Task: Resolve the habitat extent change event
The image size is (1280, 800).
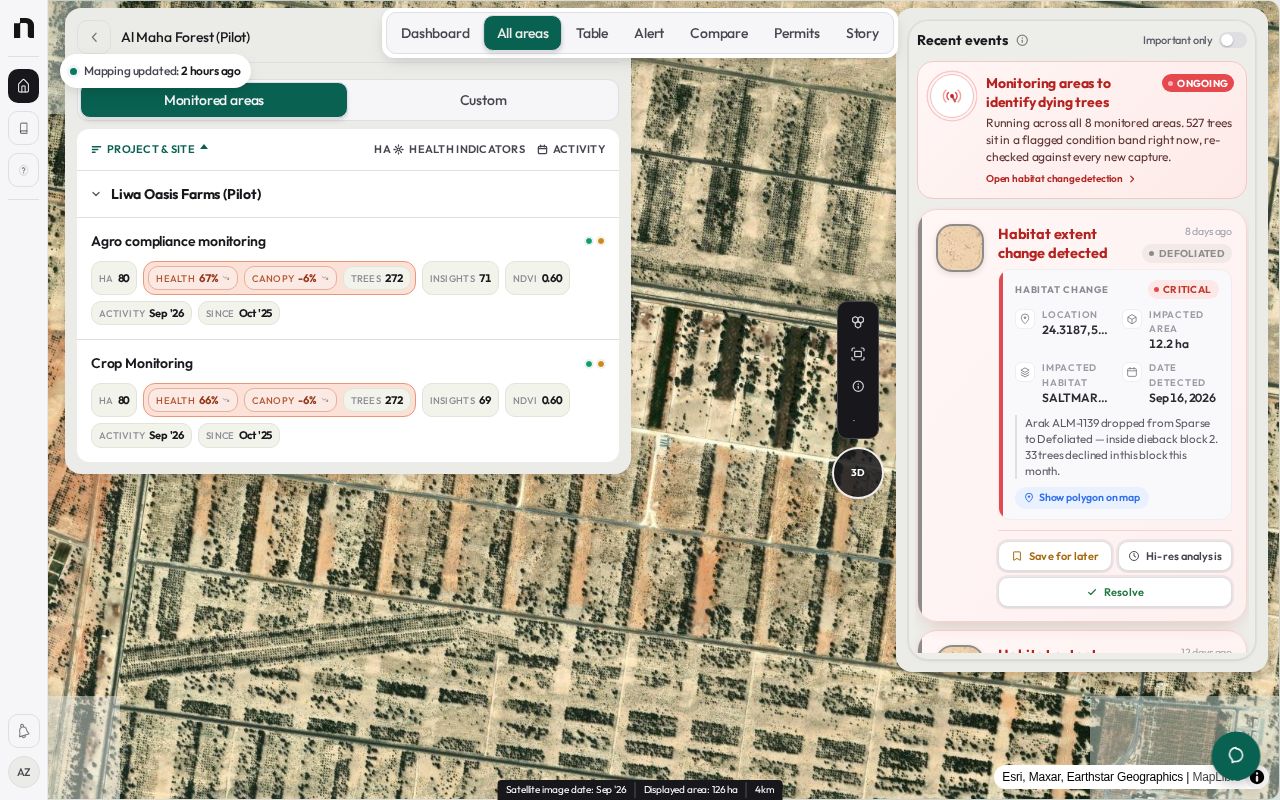Action: tap(1115, 592)
